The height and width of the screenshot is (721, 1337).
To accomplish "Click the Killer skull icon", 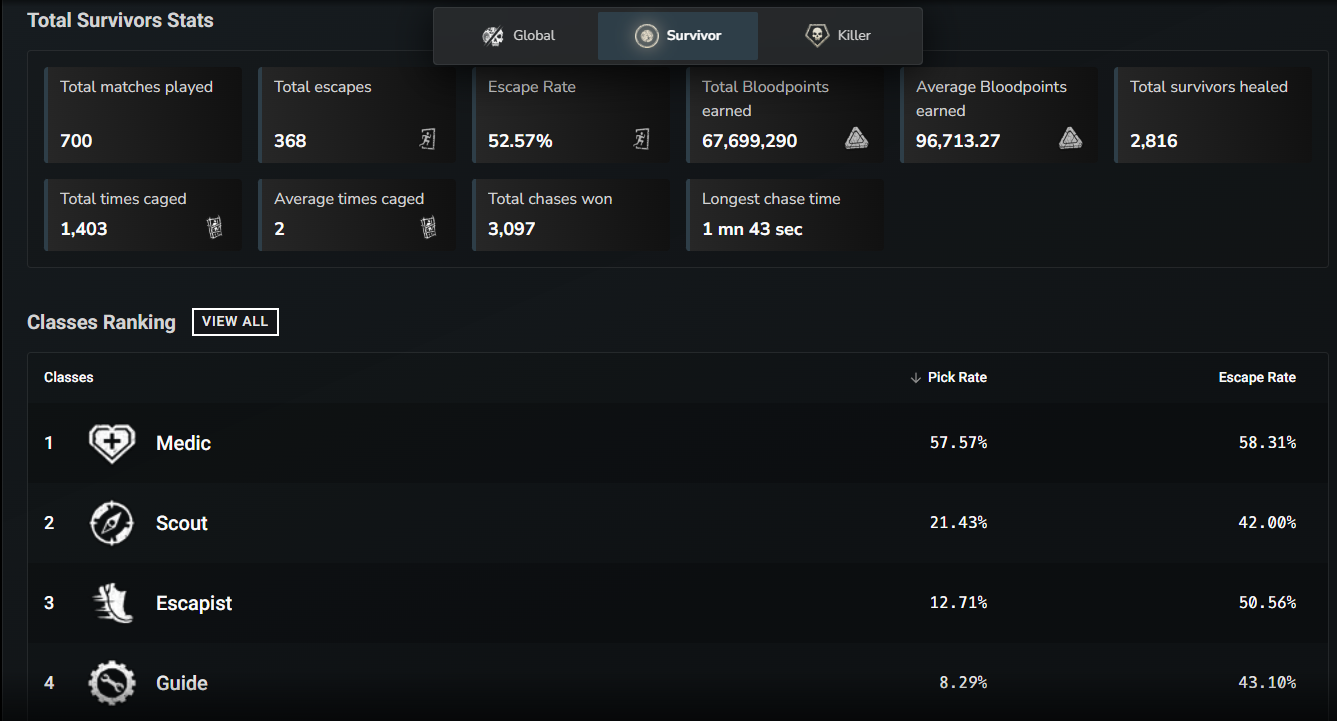I will click(x=817, y=36).
